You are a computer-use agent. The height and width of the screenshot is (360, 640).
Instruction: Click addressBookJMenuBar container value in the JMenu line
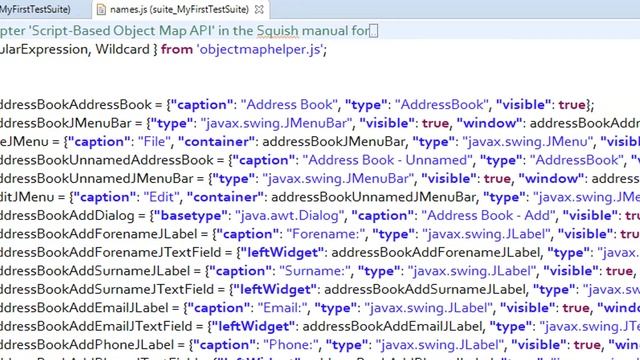click(x=333, y=142)
